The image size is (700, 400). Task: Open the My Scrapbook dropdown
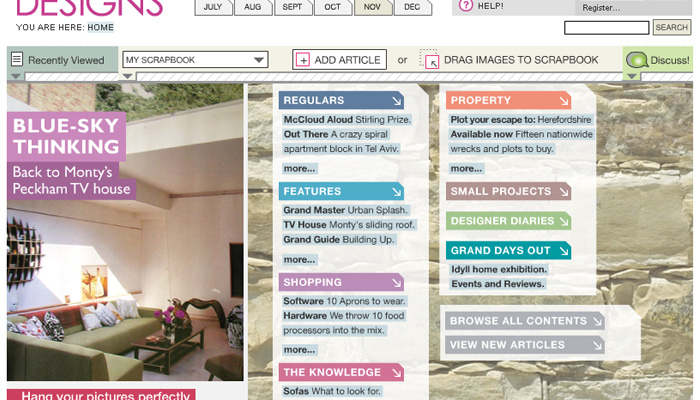coord(195,60)
